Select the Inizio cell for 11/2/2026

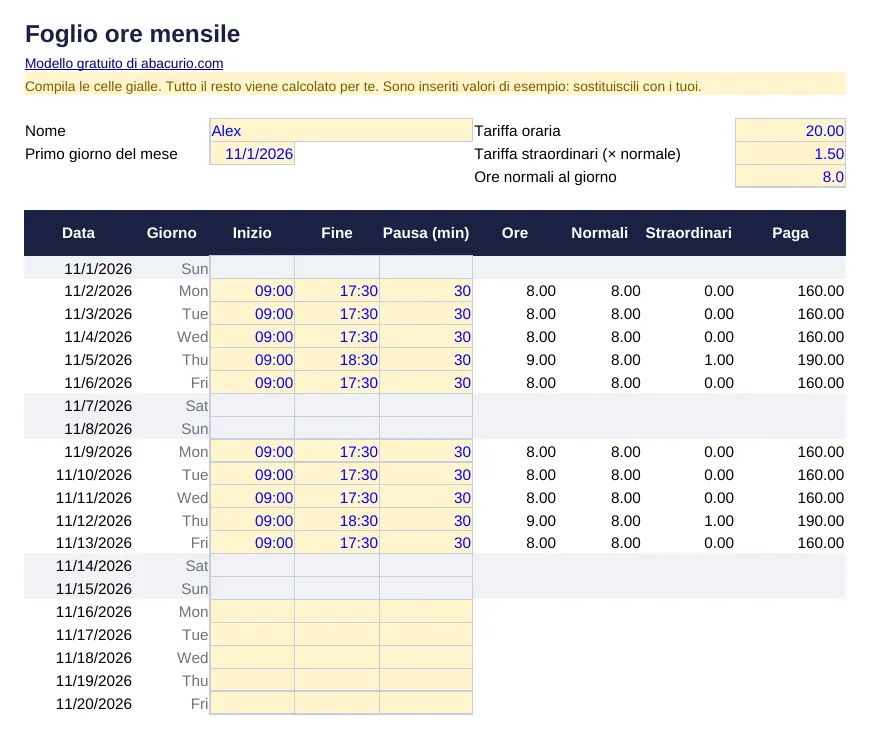[252, 291]
